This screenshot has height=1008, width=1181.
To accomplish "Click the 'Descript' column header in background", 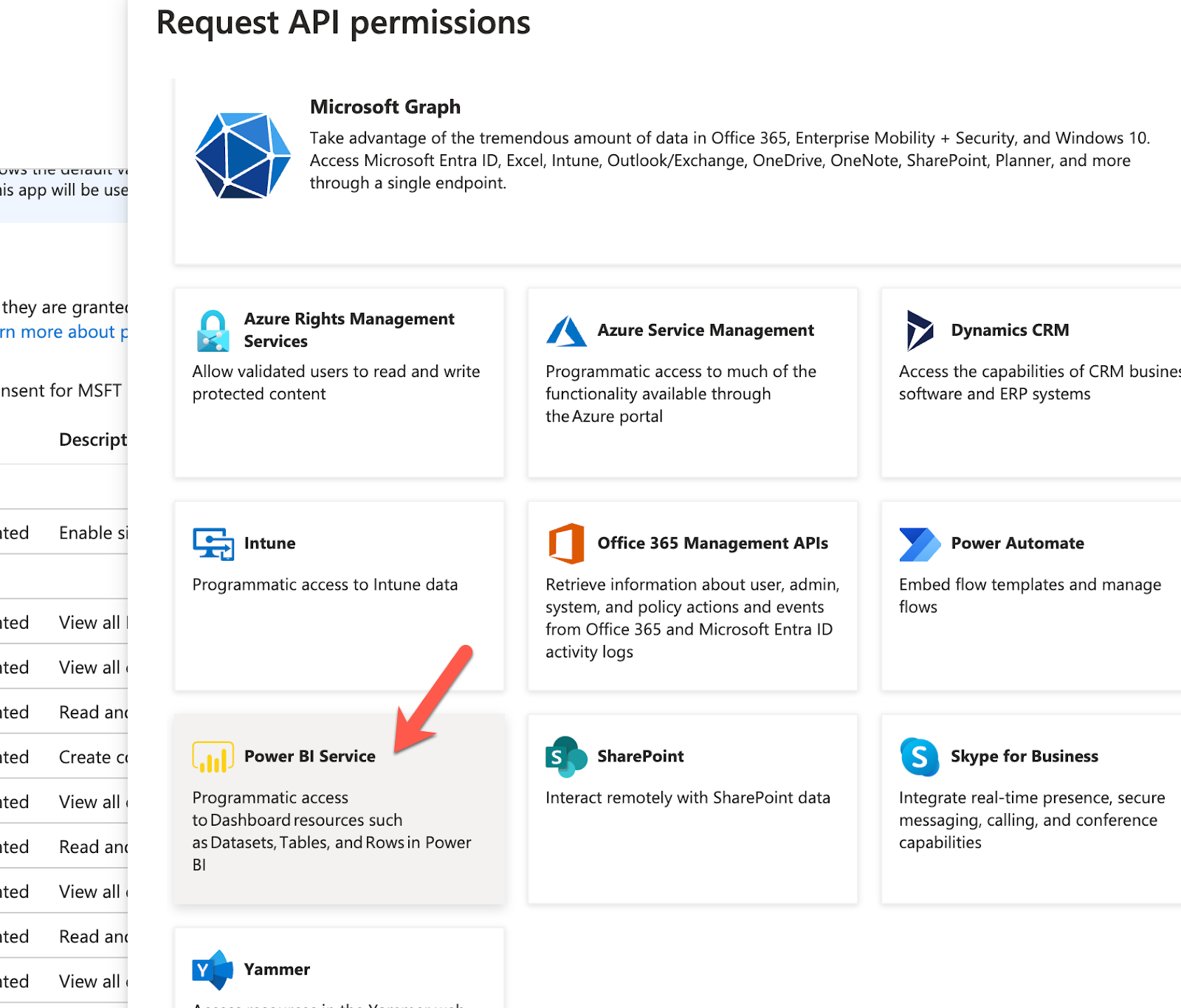I will 93,440.
